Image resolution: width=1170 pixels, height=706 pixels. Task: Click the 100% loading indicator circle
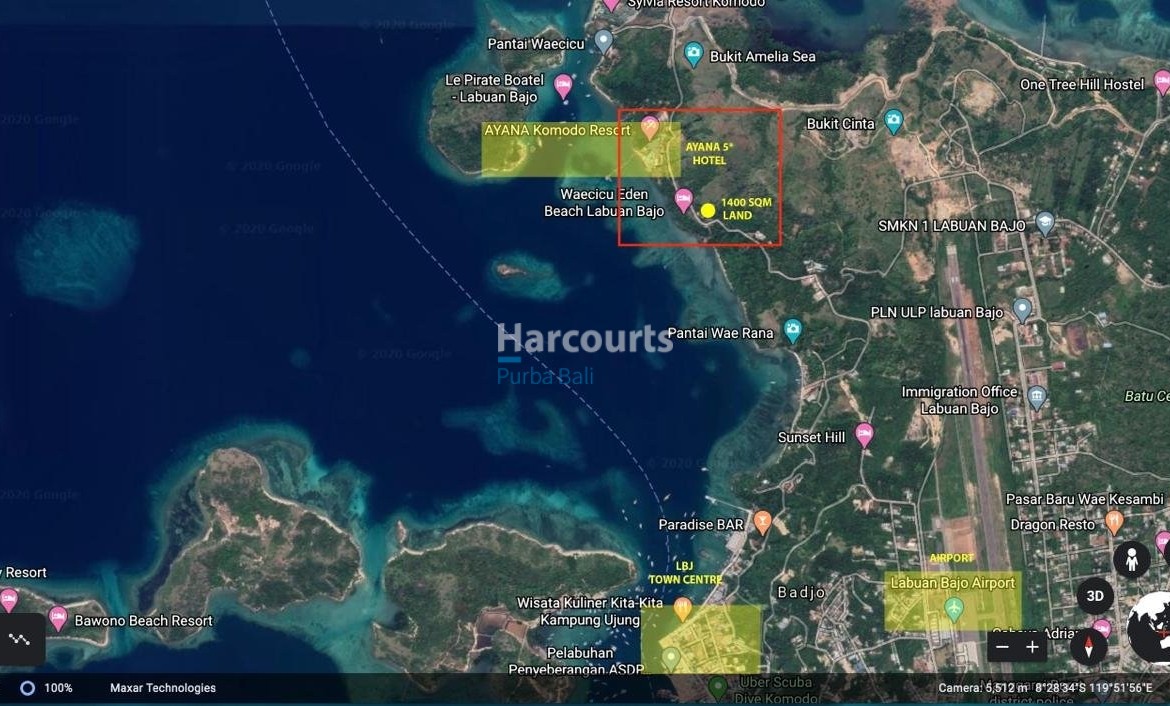(28, 688)
